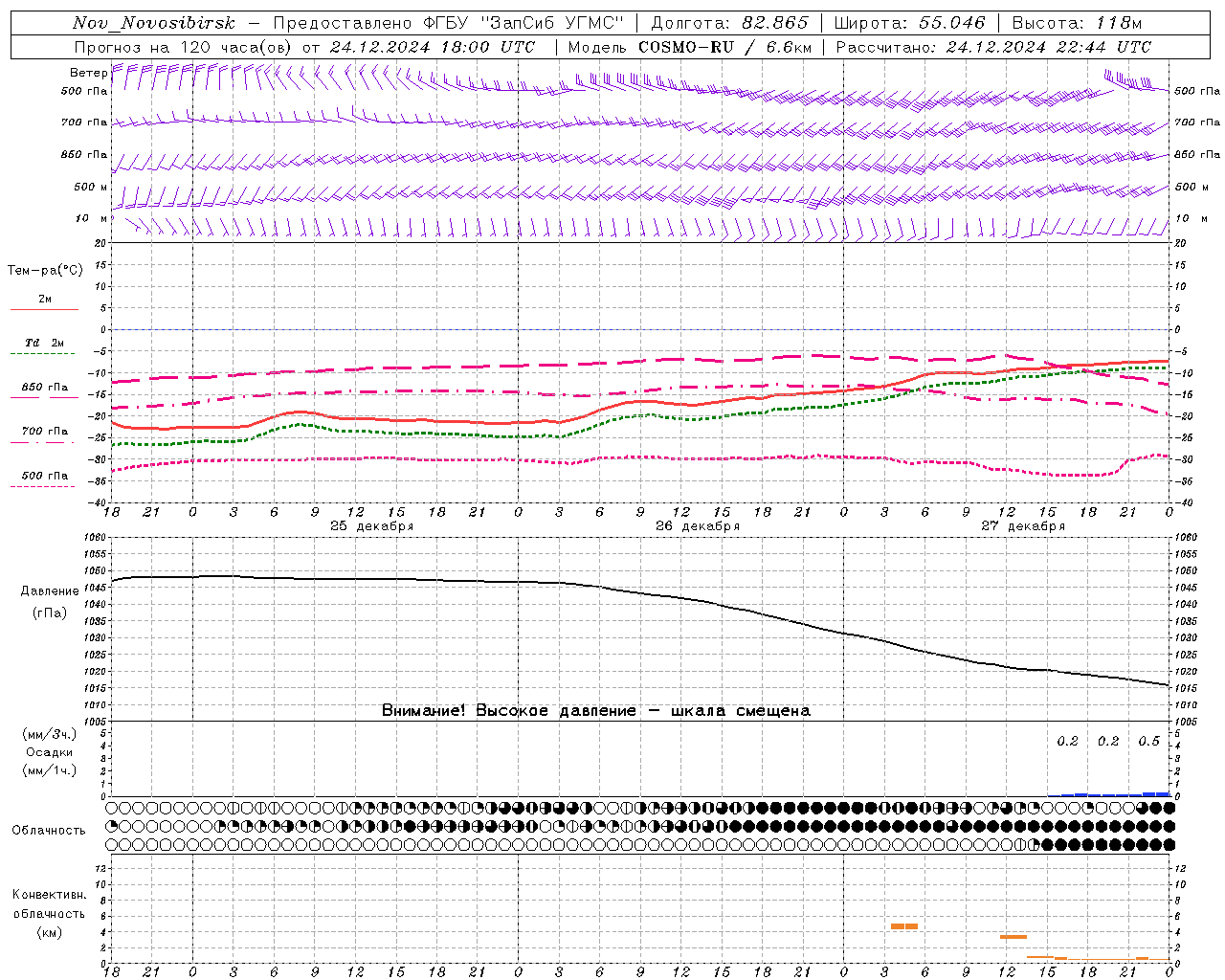The width and height of the screenshot is (1225, 980).
Task: Click the 'Ветер' wind panel label
Action: [88, 73]
